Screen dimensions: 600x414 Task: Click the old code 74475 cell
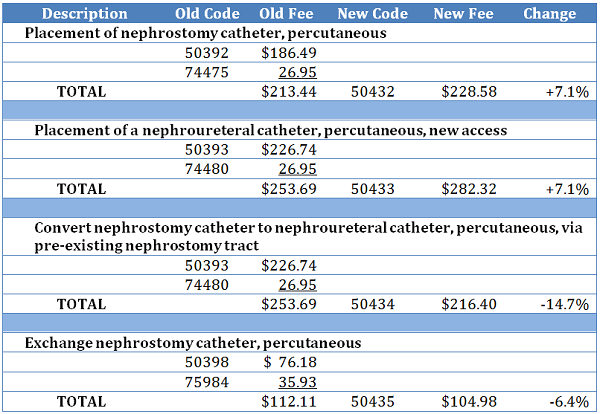click(207, 72)
